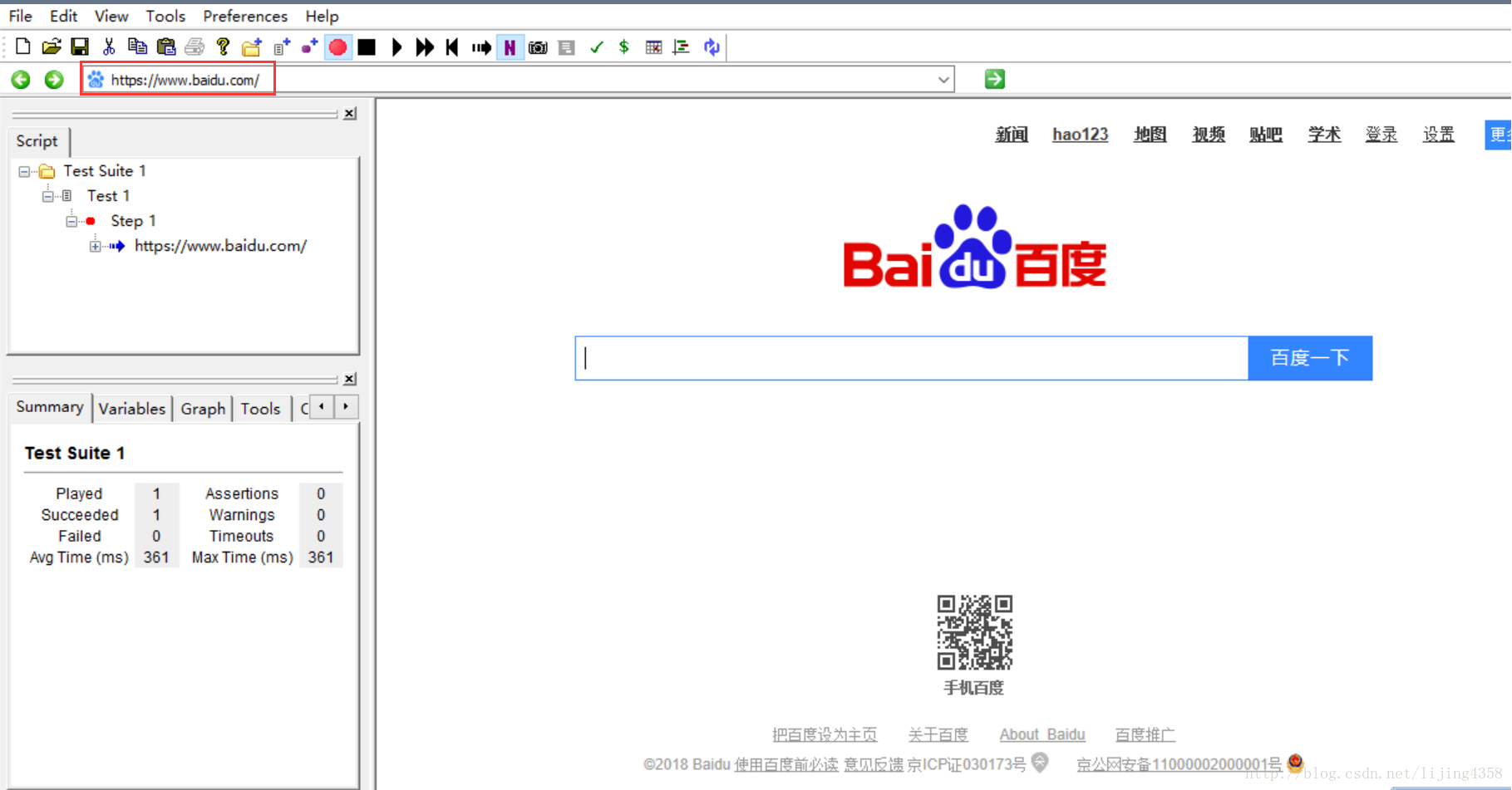Save the script with the floppy disk icon
The height and width of the screenshot is (790, 1512).
tap(80, 47)
